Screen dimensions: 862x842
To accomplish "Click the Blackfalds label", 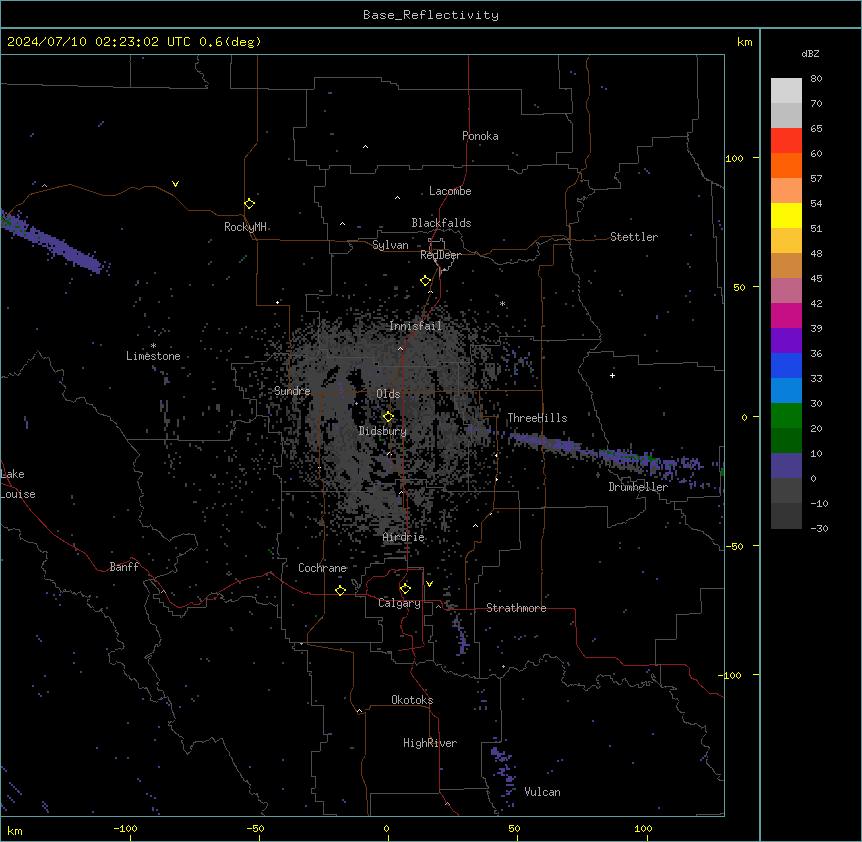I will tap(441, 223).
